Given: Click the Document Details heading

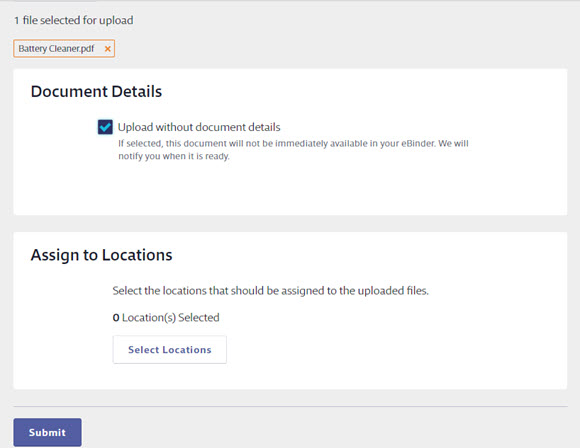Looking at the screenshot, I should 96,91.
